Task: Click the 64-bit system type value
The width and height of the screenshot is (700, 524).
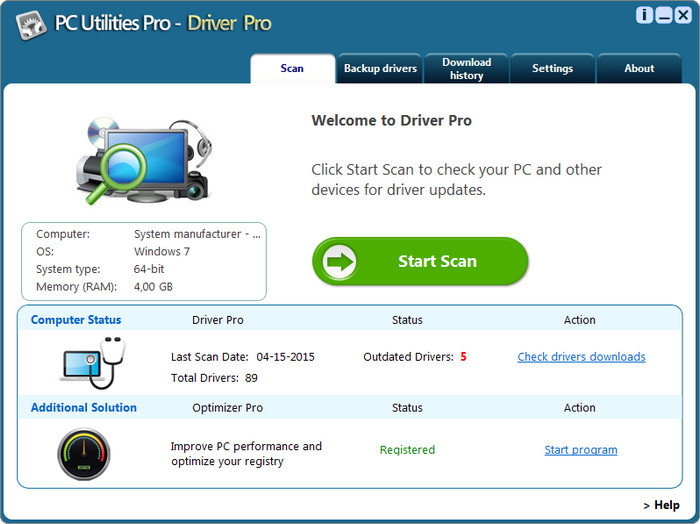Action: [x=149, y=269]
